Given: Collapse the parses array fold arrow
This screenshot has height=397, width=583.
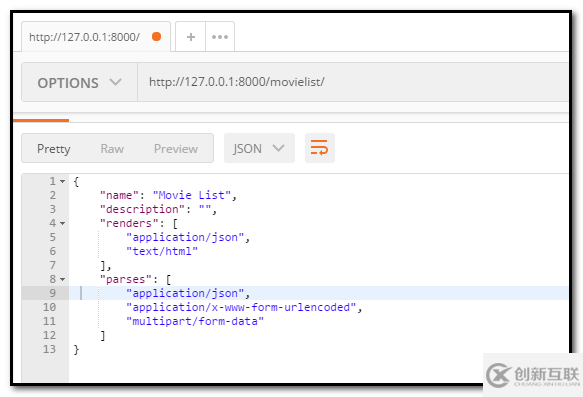Looking at the screenshot, I should (x=62, y=279).
